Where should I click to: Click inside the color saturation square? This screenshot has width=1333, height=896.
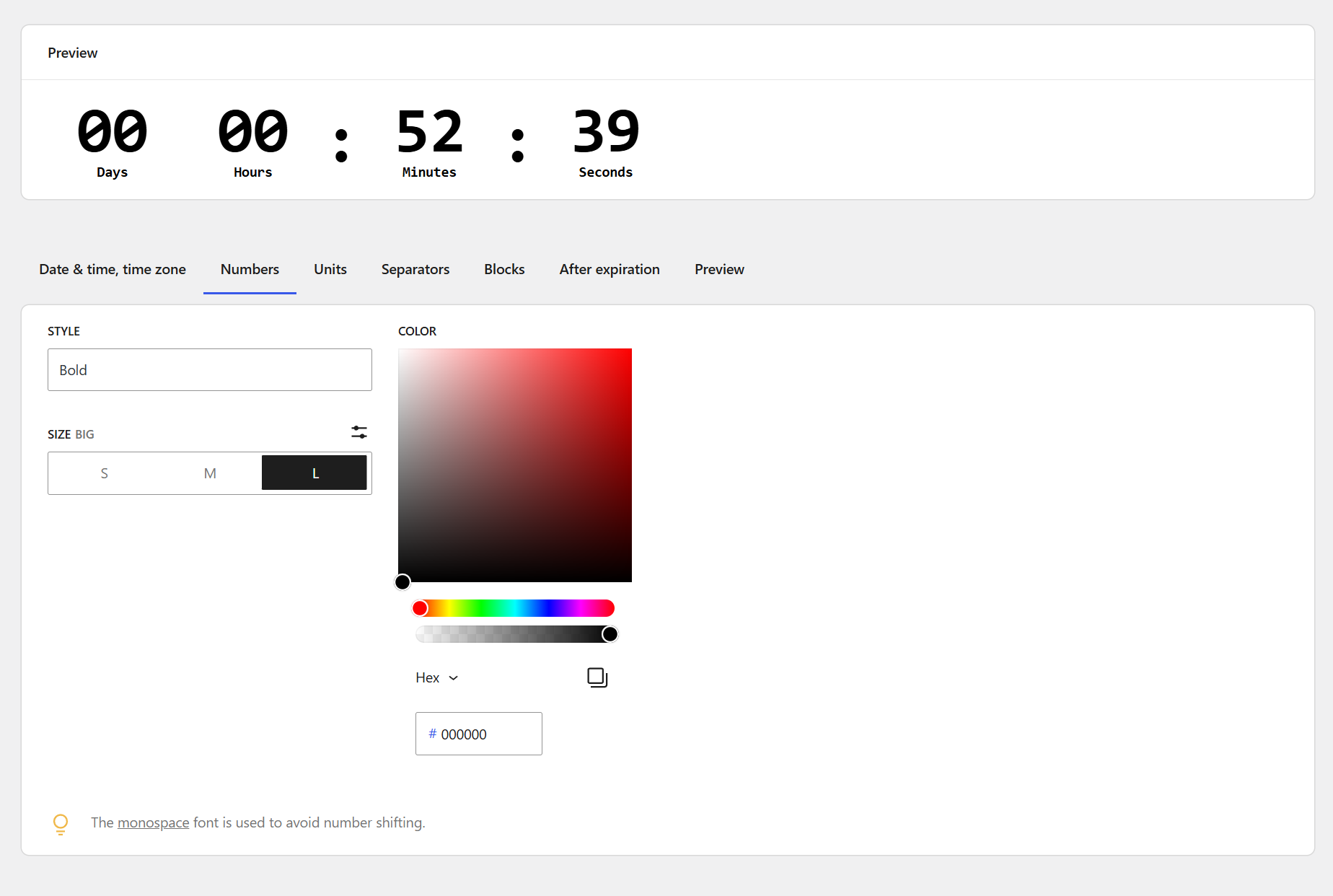(x=515, y=465)
